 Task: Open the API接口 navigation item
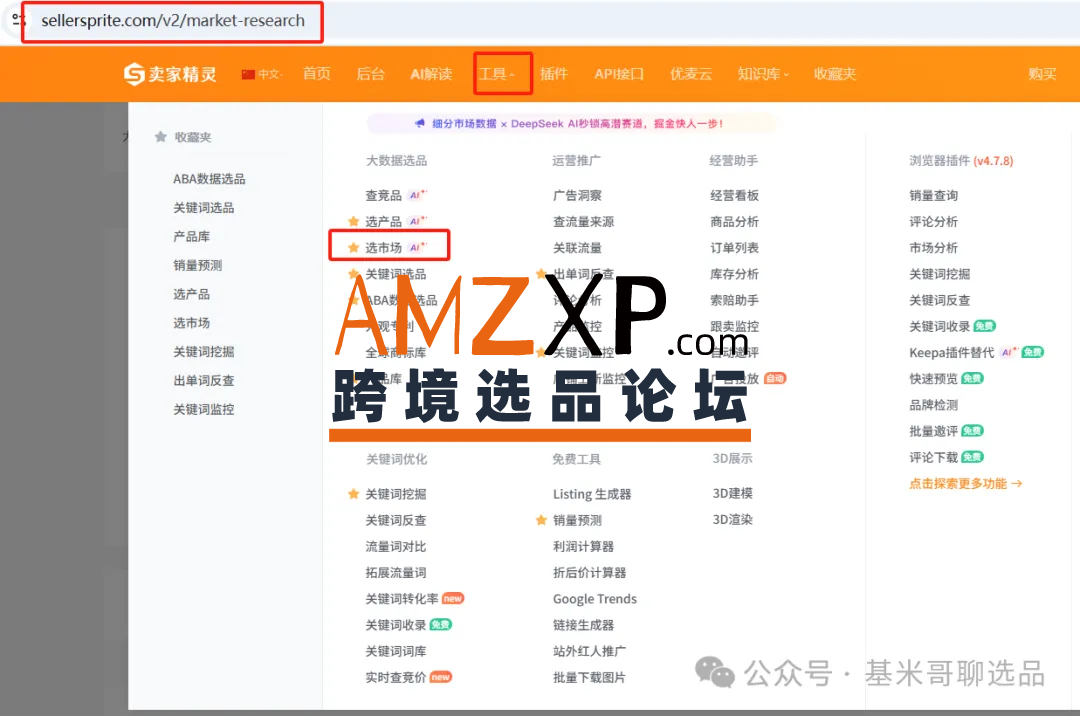(x=619, y=74)
